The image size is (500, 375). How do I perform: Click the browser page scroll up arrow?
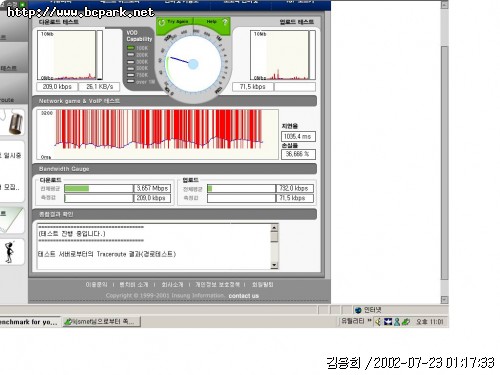pyautogui.click(x=444, y=5)
